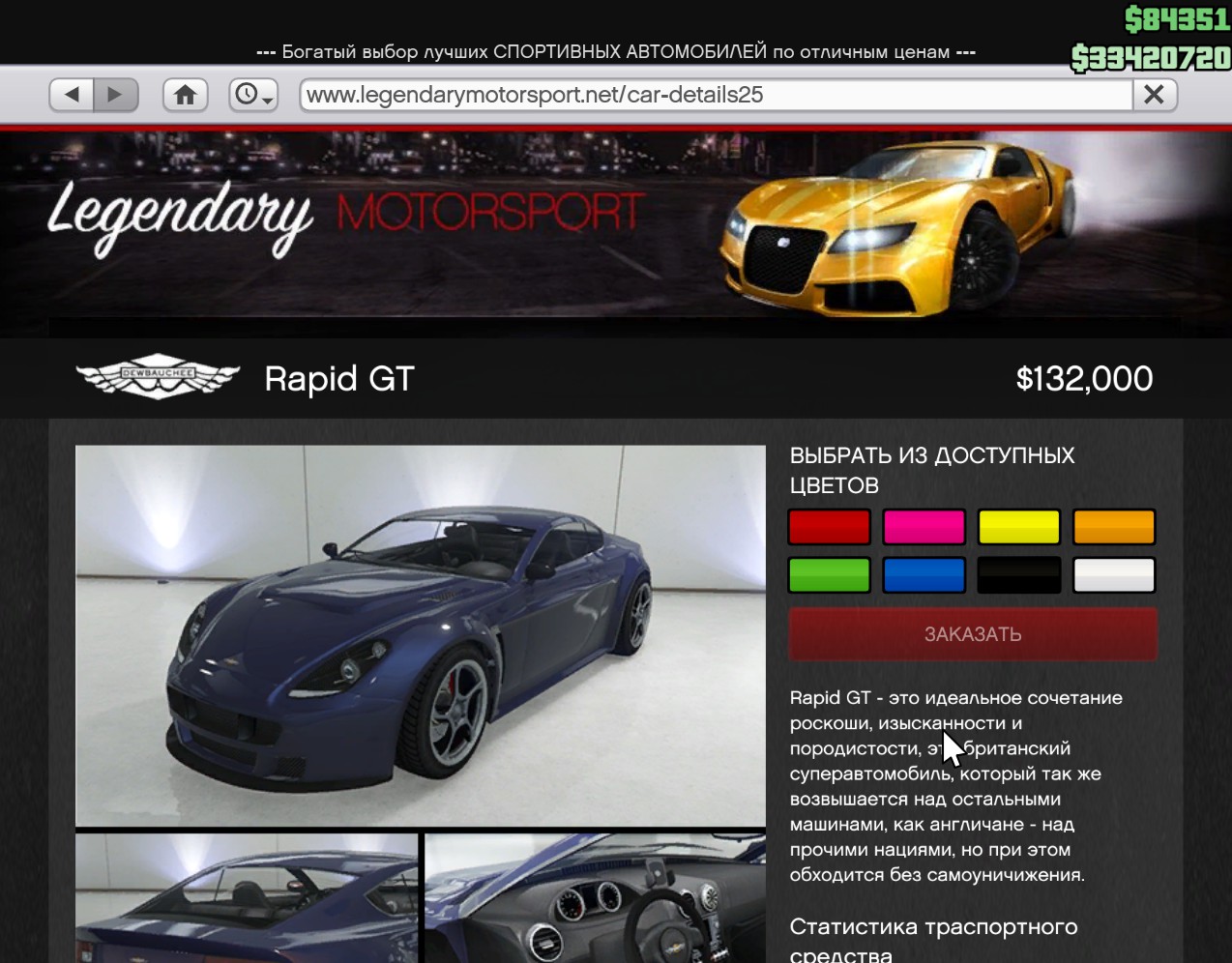Viewport: 1232px width, 963px height.
Task: Click the 'ВЫБРАТЬ ИЗ ДОСТУПНЫХ ЦВЕТОВ' heading
Action: (x=932, y=470)
